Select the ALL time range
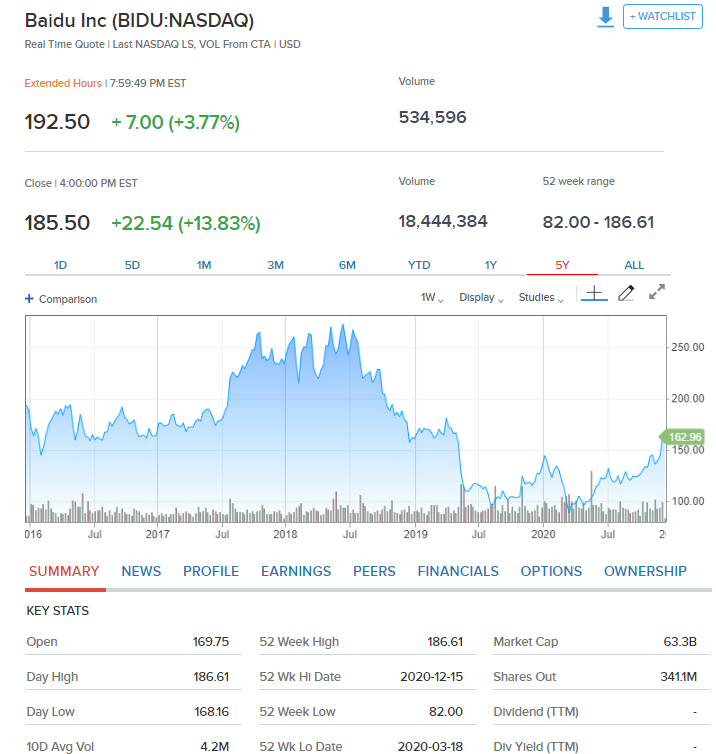Image resolution: width=716 pixels, height=754 pixels. coord(634,265)
